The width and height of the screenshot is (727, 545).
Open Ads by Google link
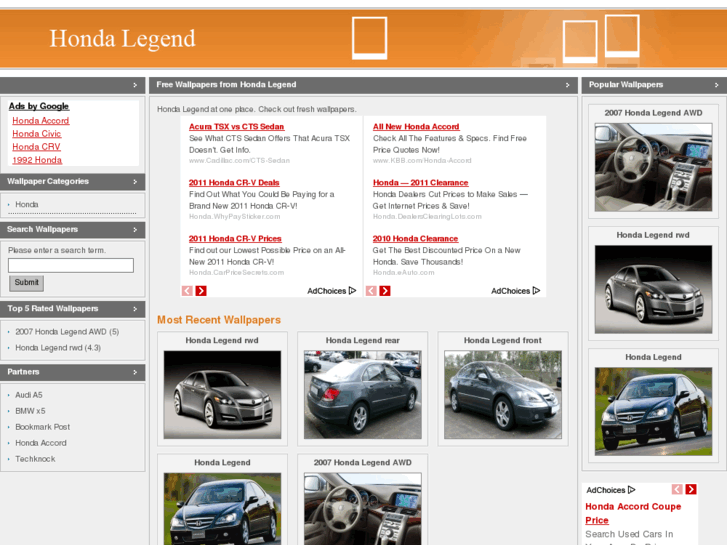39,106
